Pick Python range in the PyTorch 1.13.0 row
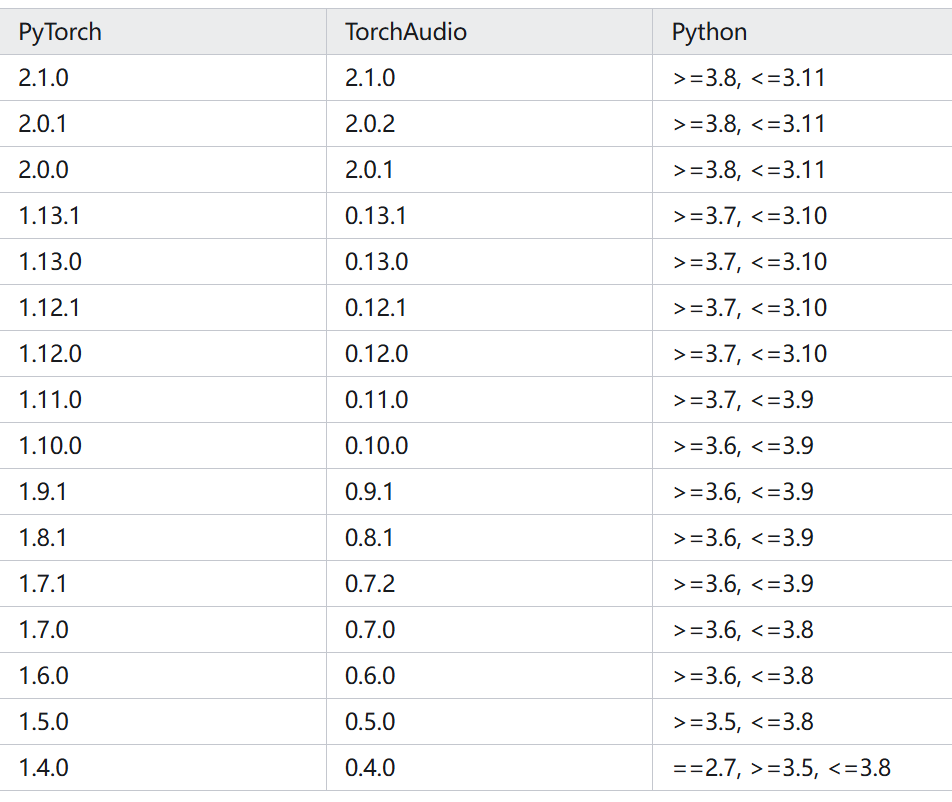This screenshot has height=802, width=952. point(802,262)
